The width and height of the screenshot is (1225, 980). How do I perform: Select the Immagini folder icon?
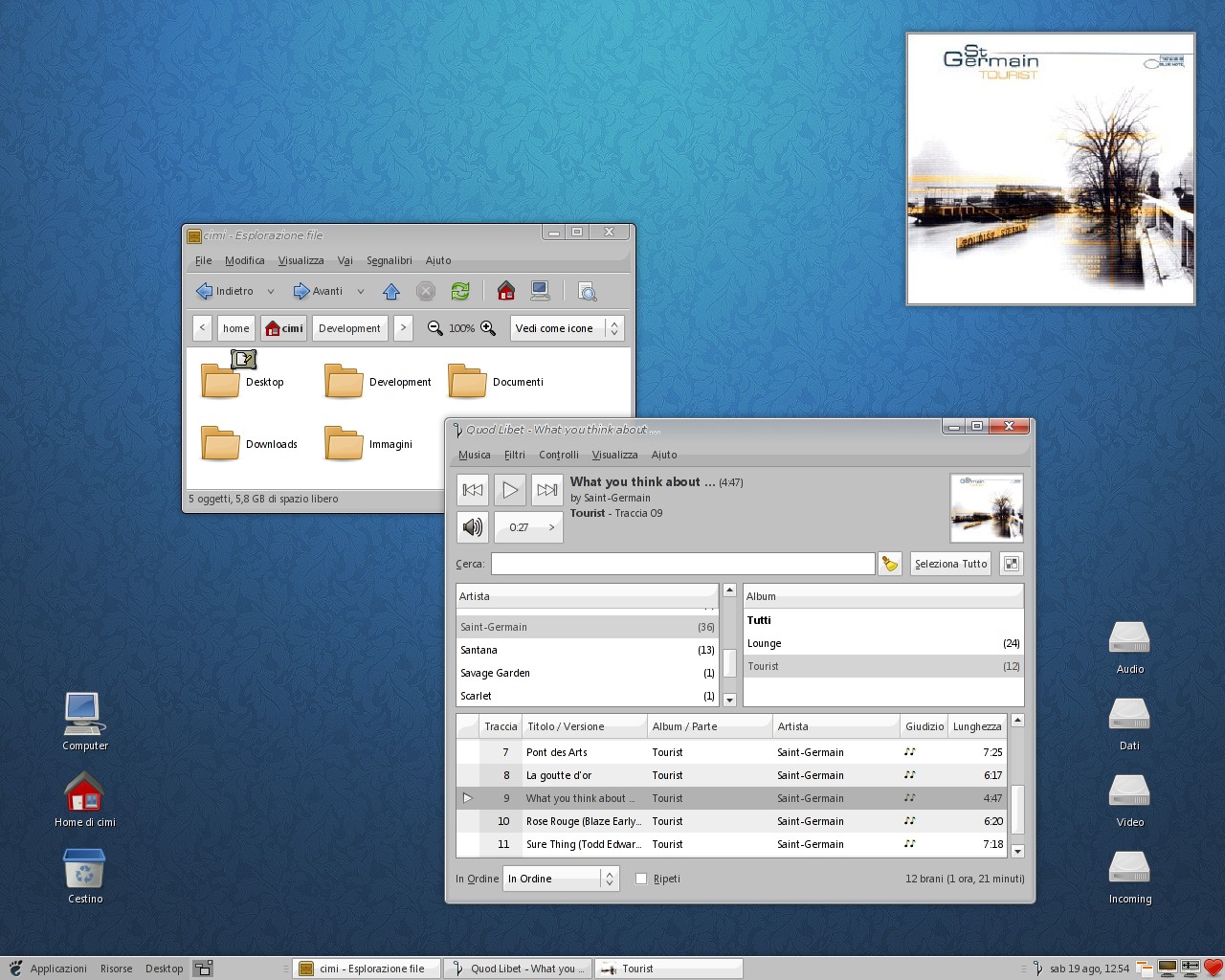point(344,443)
